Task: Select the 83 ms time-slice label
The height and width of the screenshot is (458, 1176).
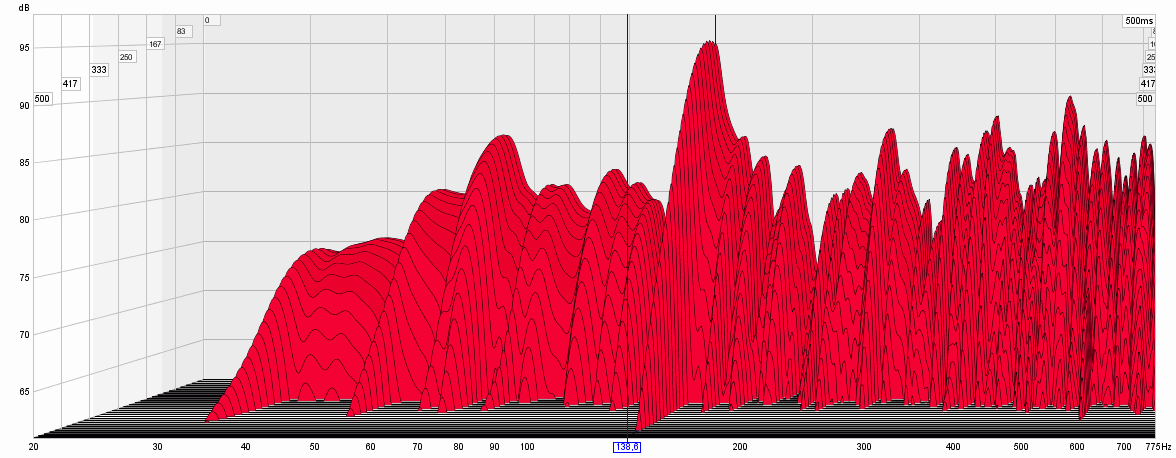Action: pyautogui.click(x=181, y=31)
